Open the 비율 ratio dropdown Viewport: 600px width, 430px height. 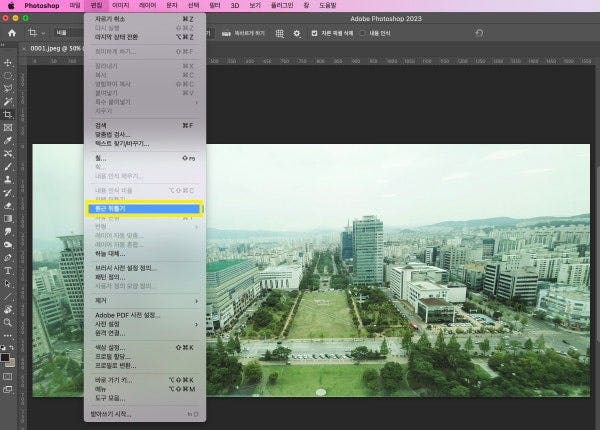(68, 33)
